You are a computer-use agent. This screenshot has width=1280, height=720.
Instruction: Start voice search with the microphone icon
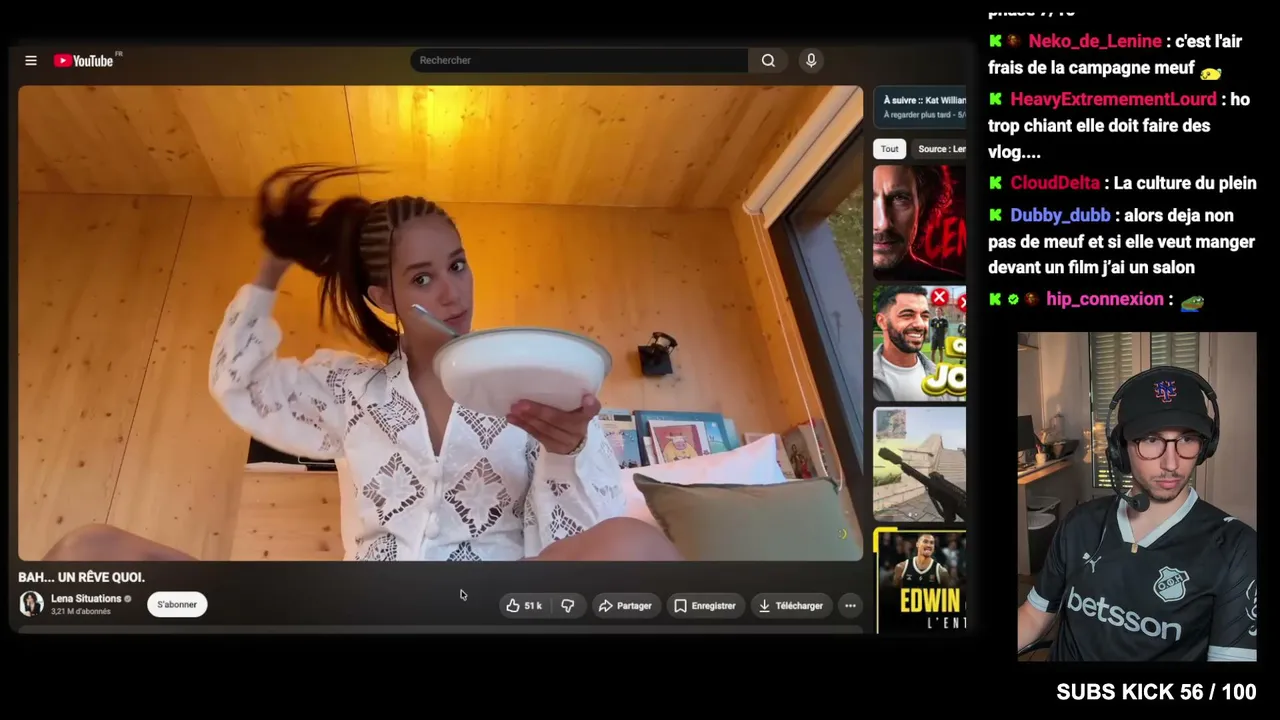pos(811,60)
